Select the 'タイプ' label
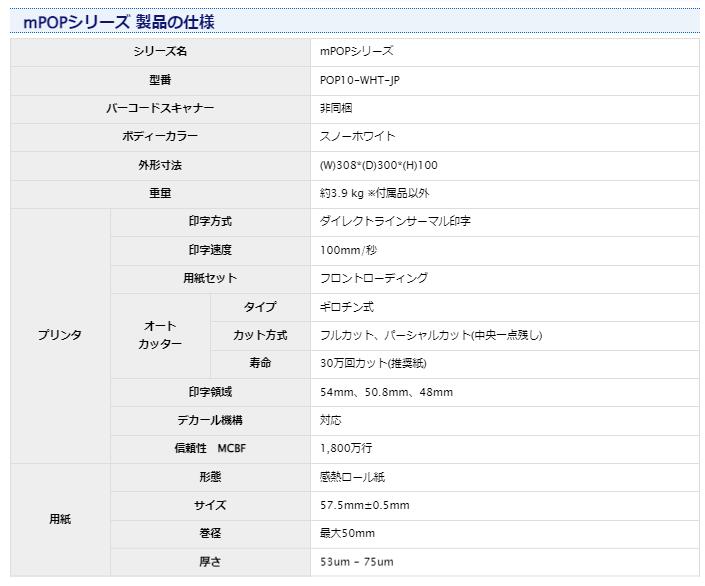This screenshot has width=705, height=586. click(x=260, y=307)
